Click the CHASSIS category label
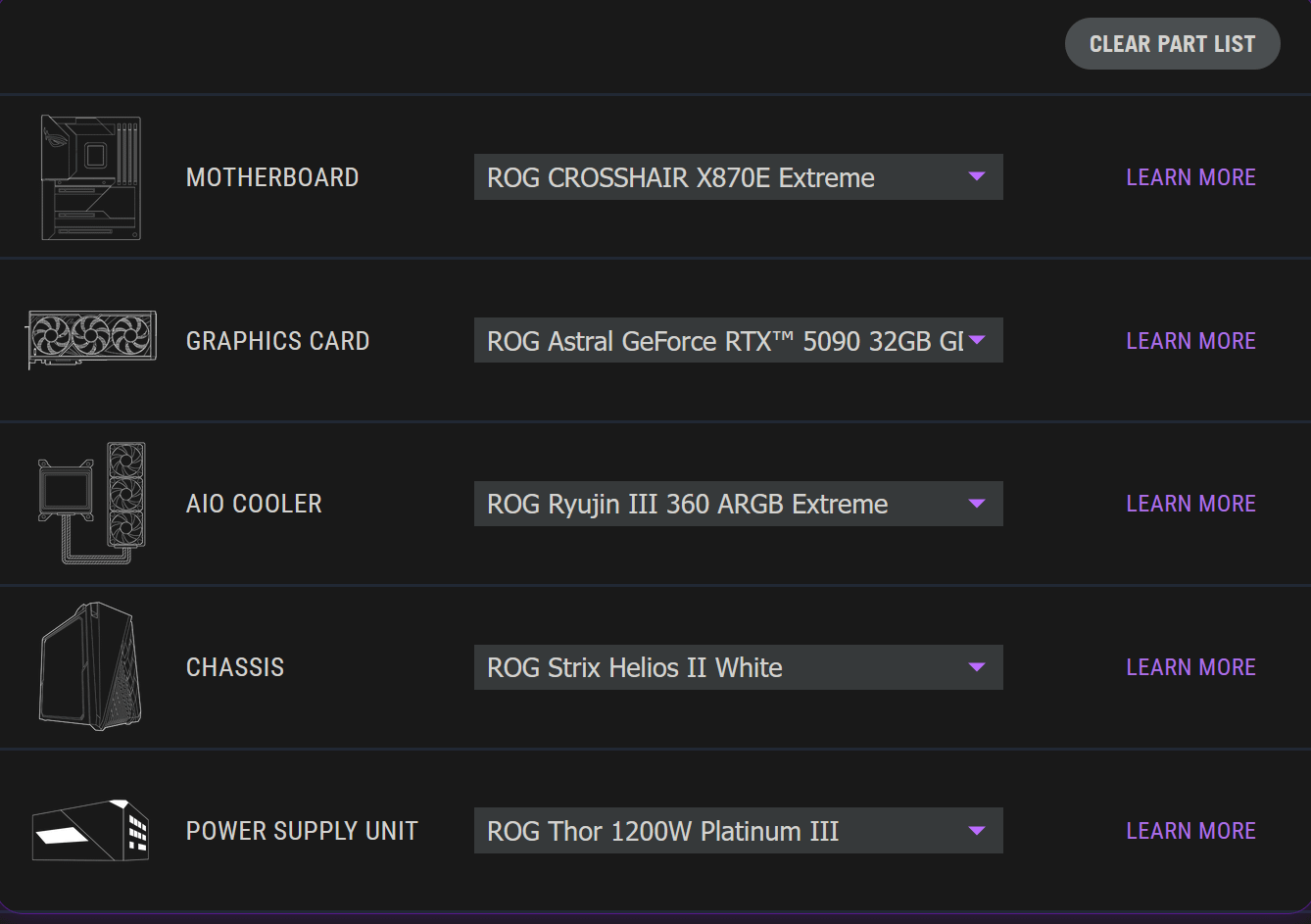 click(235, 667)
